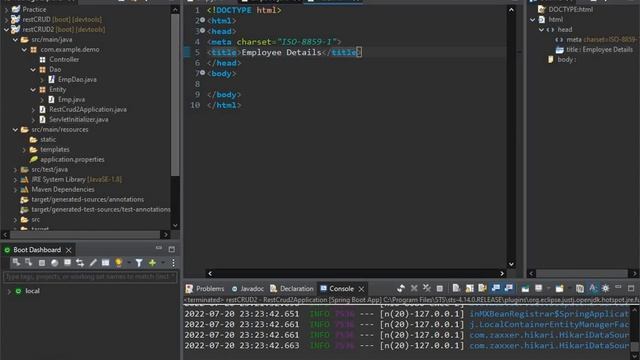Toggle show console on standard out change

(496, 289)
